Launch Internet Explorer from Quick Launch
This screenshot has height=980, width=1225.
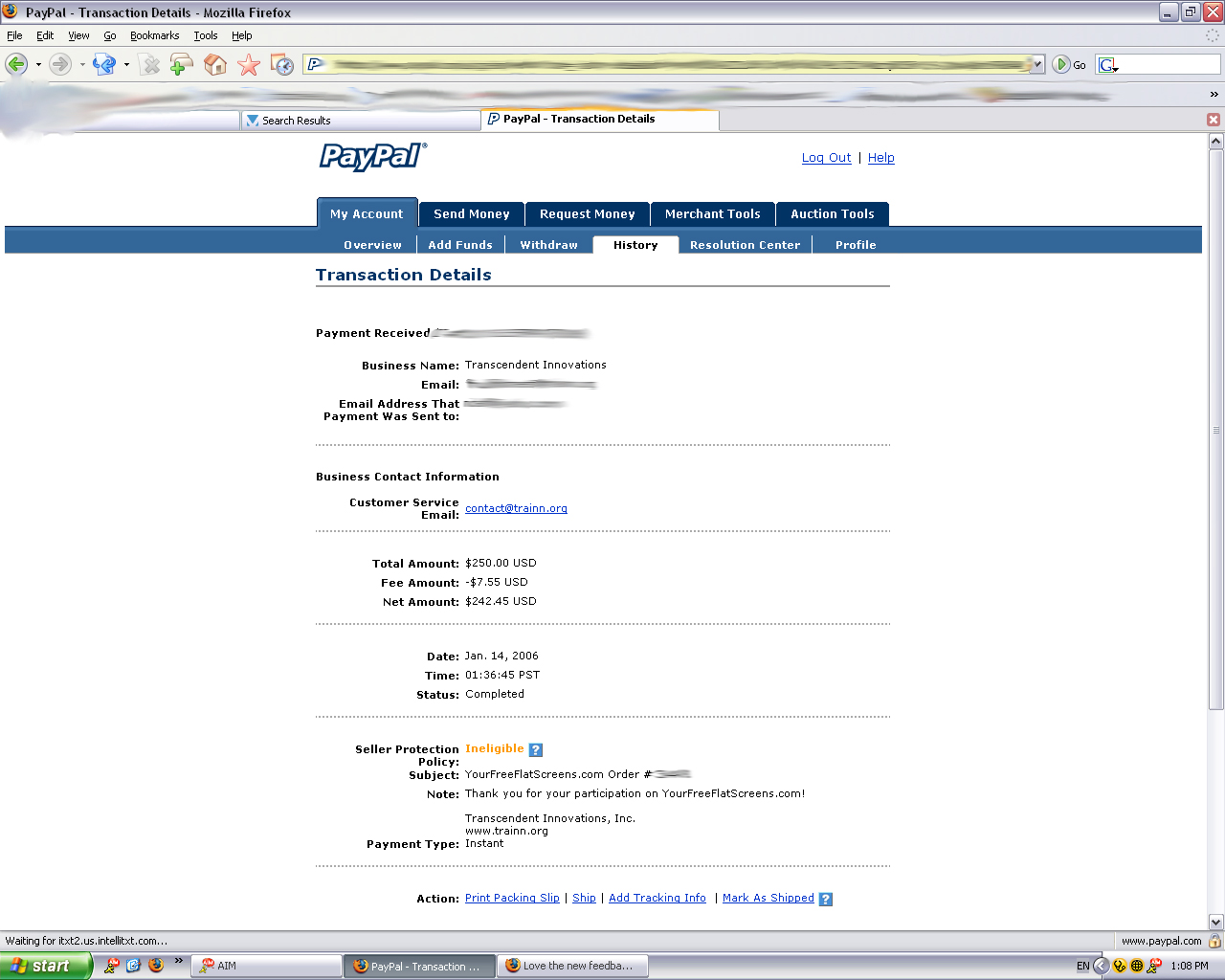pyautogui.click(x=133, y=966)
